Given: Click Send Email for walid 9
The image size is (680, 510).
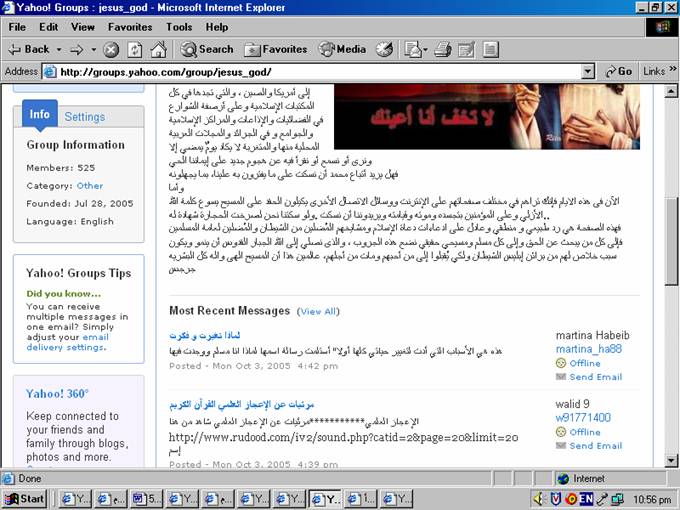Looking at the screenshot, I should point(595,446).
